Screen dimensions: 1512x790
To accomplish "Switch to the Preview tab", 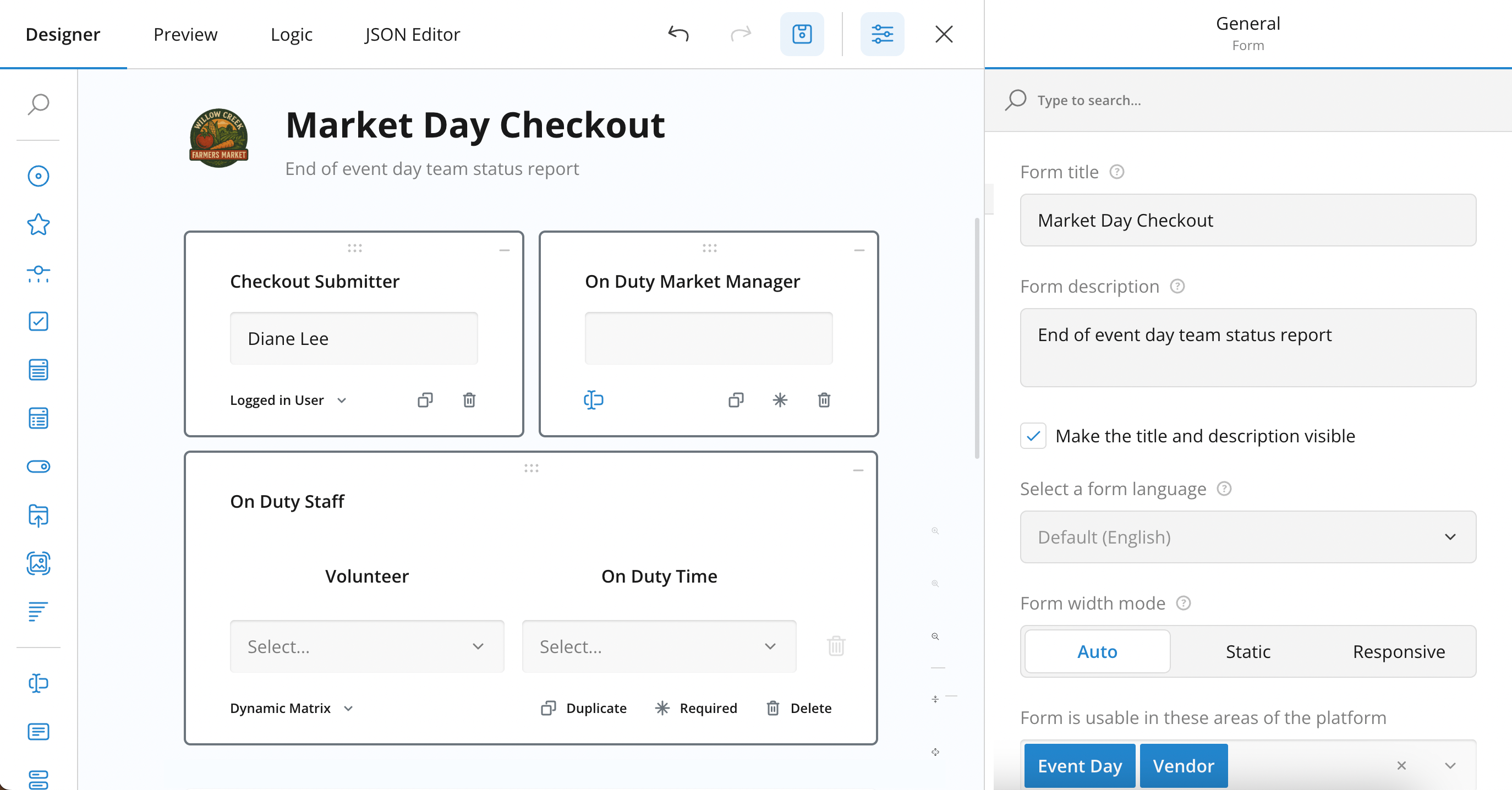I will tap(185, 34).
